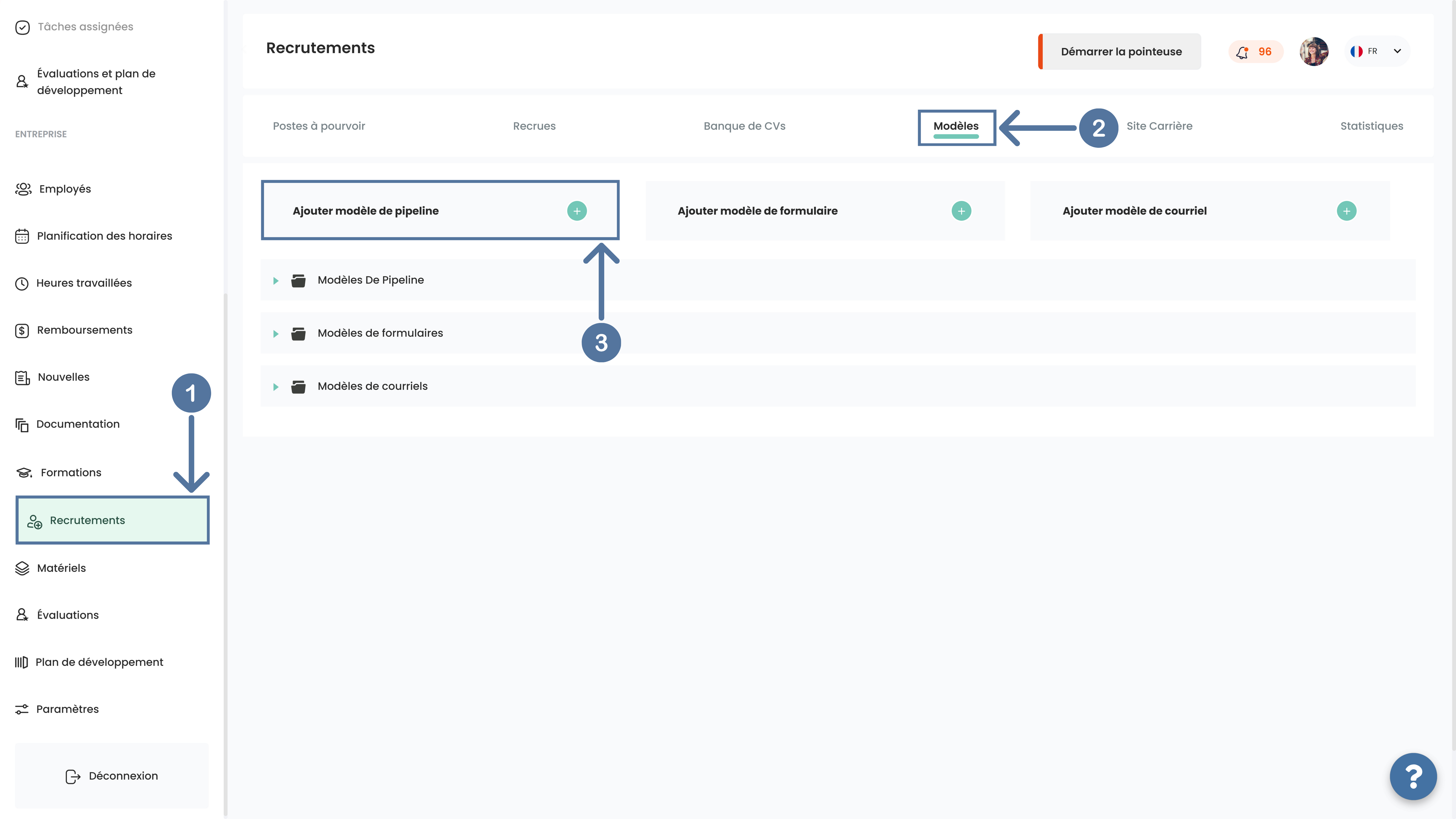Click the Évaluations person-star icon

22,615
